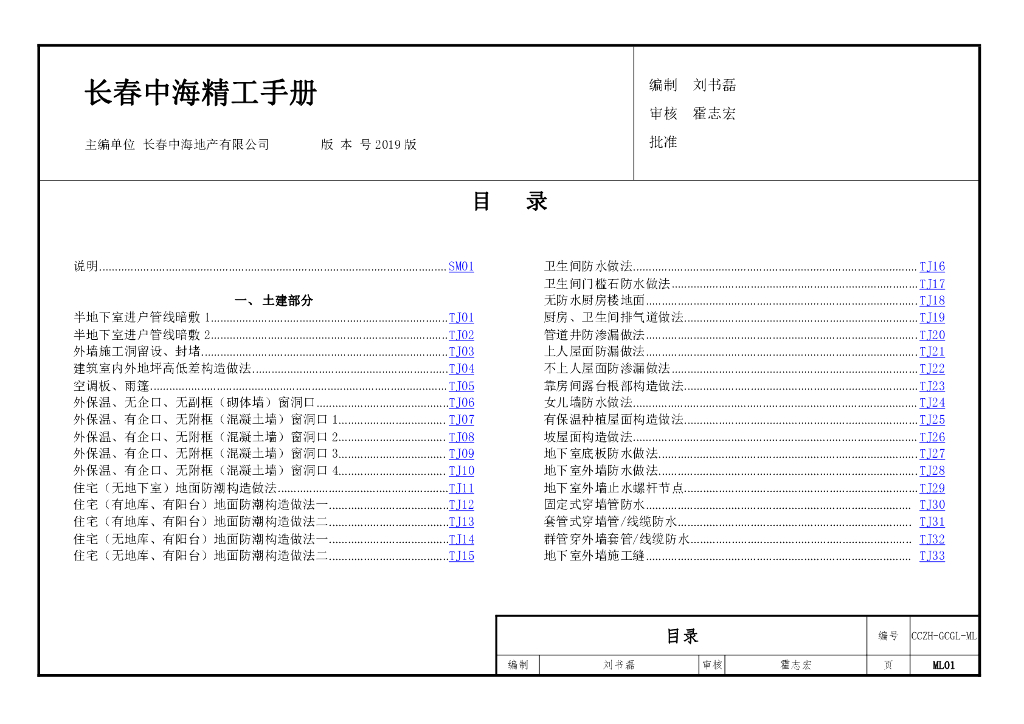Viewport: 1024px width, 724px height.
Task: Open the SM01 说明 link
Action: point(461,266)
